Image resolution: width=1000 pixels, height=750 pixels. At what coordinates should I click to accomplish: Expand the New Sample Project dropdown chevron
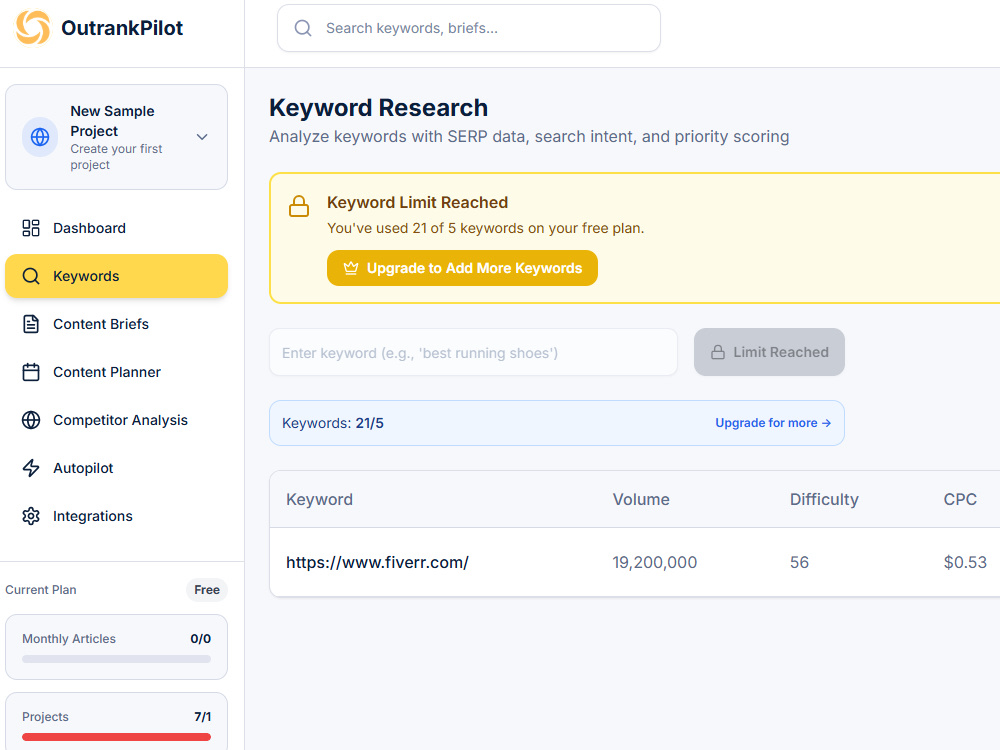point(202,137)
